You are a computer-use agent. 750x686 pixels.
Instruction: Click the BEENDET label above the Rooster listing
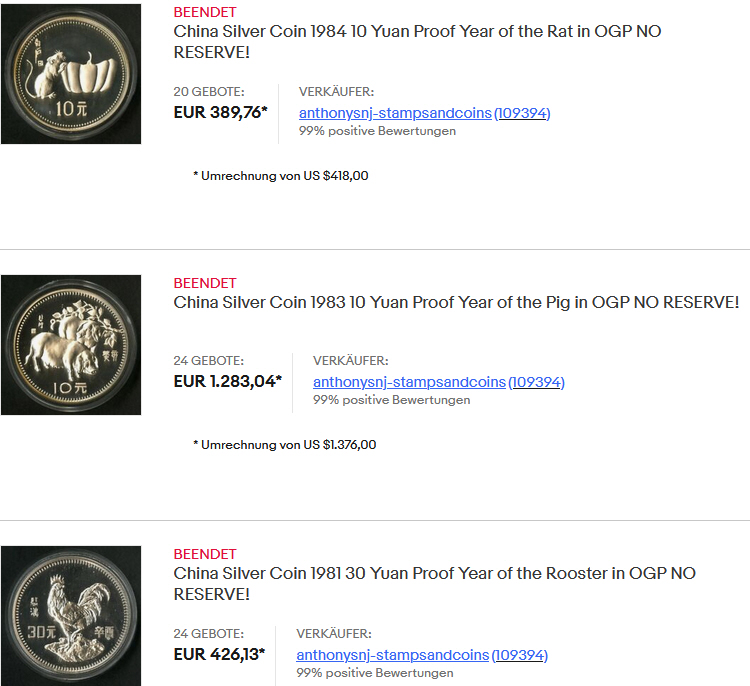[205, 554]
